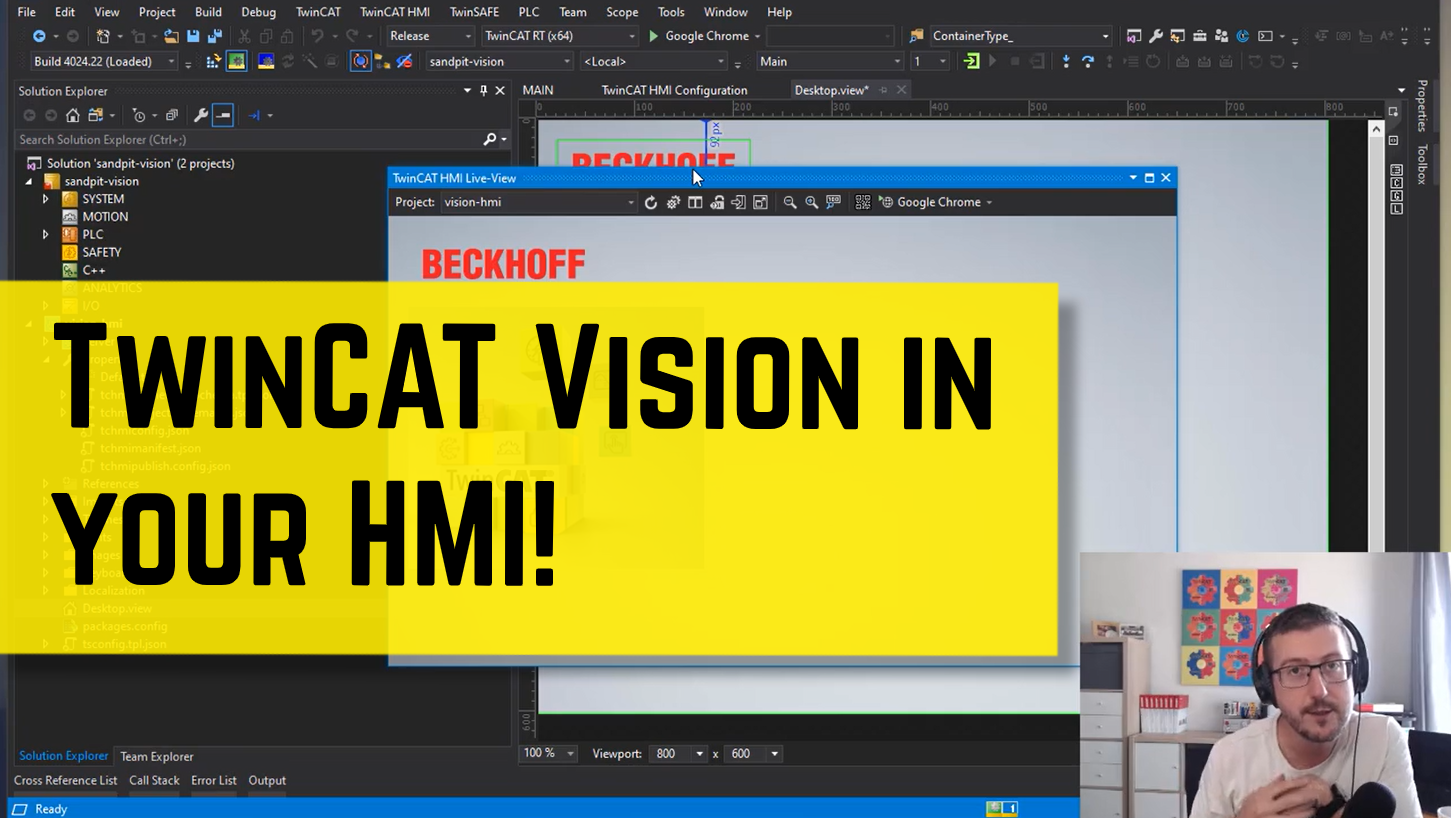Switch to the MAIN editor tab
The width and height of the screenshot is (1451, 818).
tap(538, 90)
